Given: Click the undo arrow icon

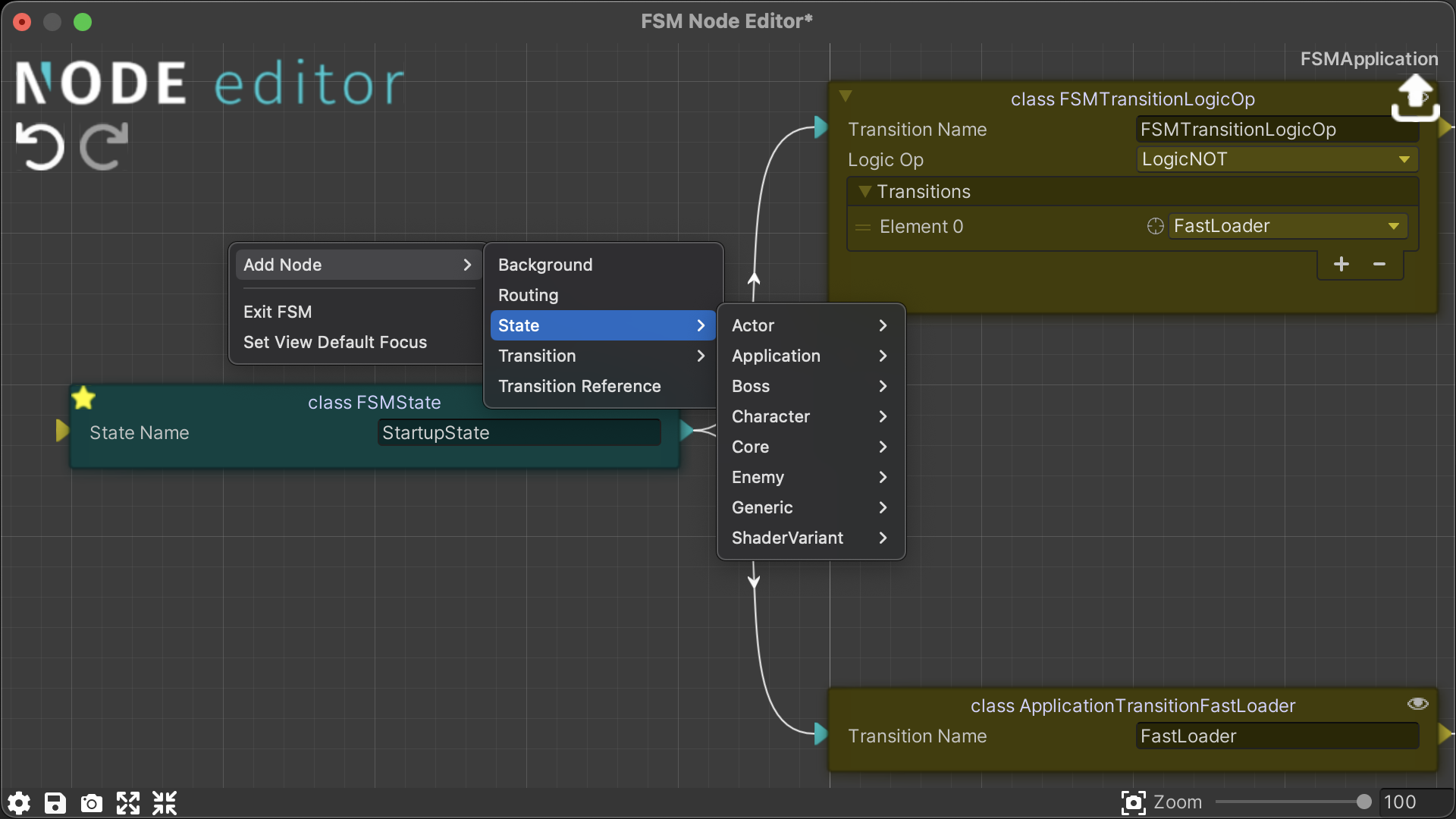Looking at the screenshot, I should click(39, 146).
